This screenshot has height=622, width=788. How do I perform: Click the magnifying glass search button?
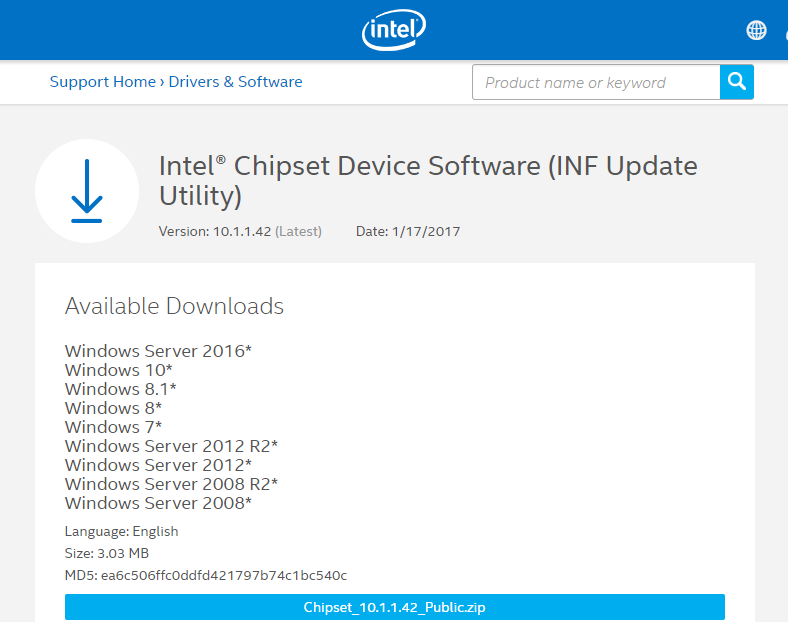point(737,82)
